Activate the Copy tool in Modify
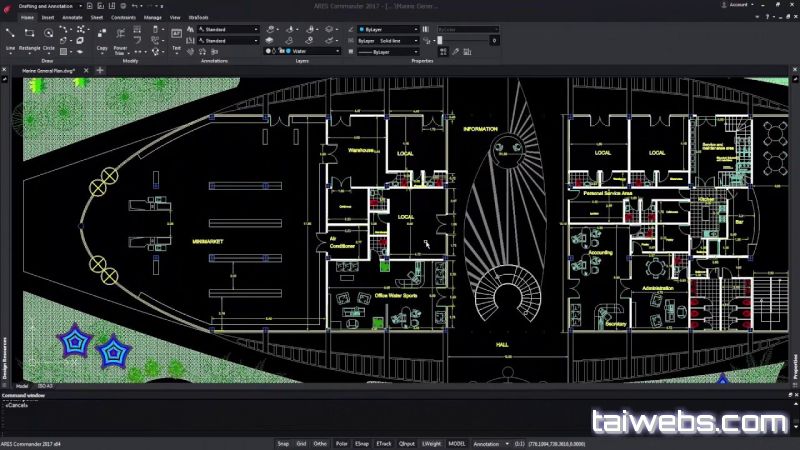Image resolution: width=800 pixels, height=450 pixels. point(102,37)
